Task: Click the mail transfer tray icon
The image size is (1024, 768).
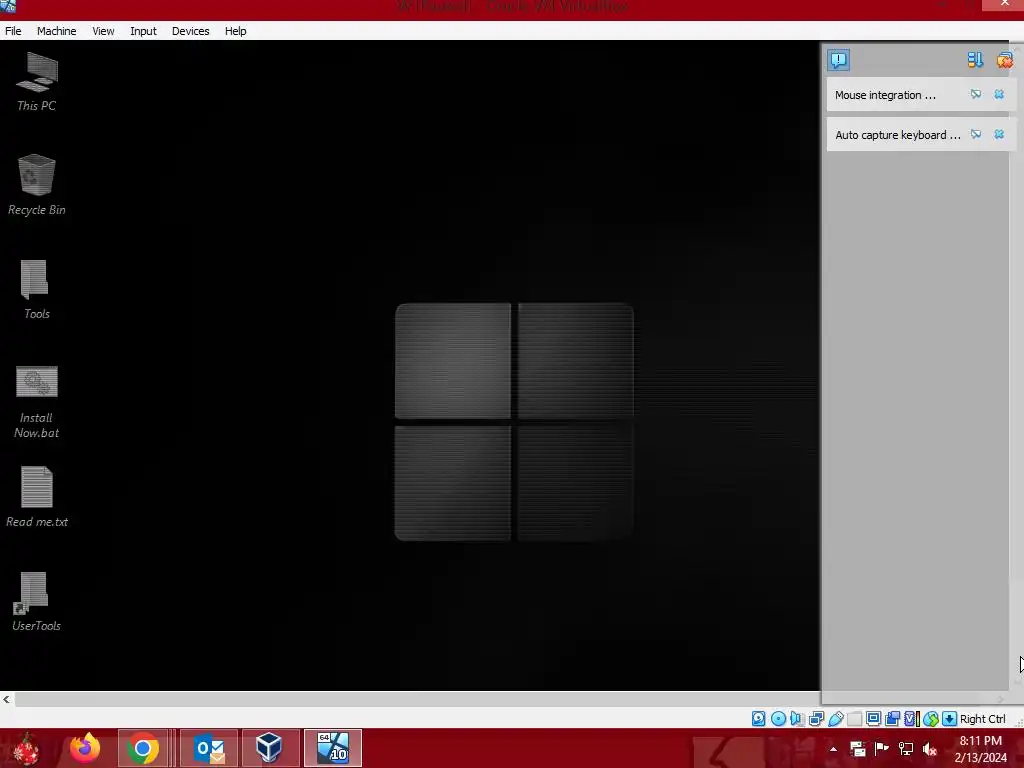Action: (857, 749)
